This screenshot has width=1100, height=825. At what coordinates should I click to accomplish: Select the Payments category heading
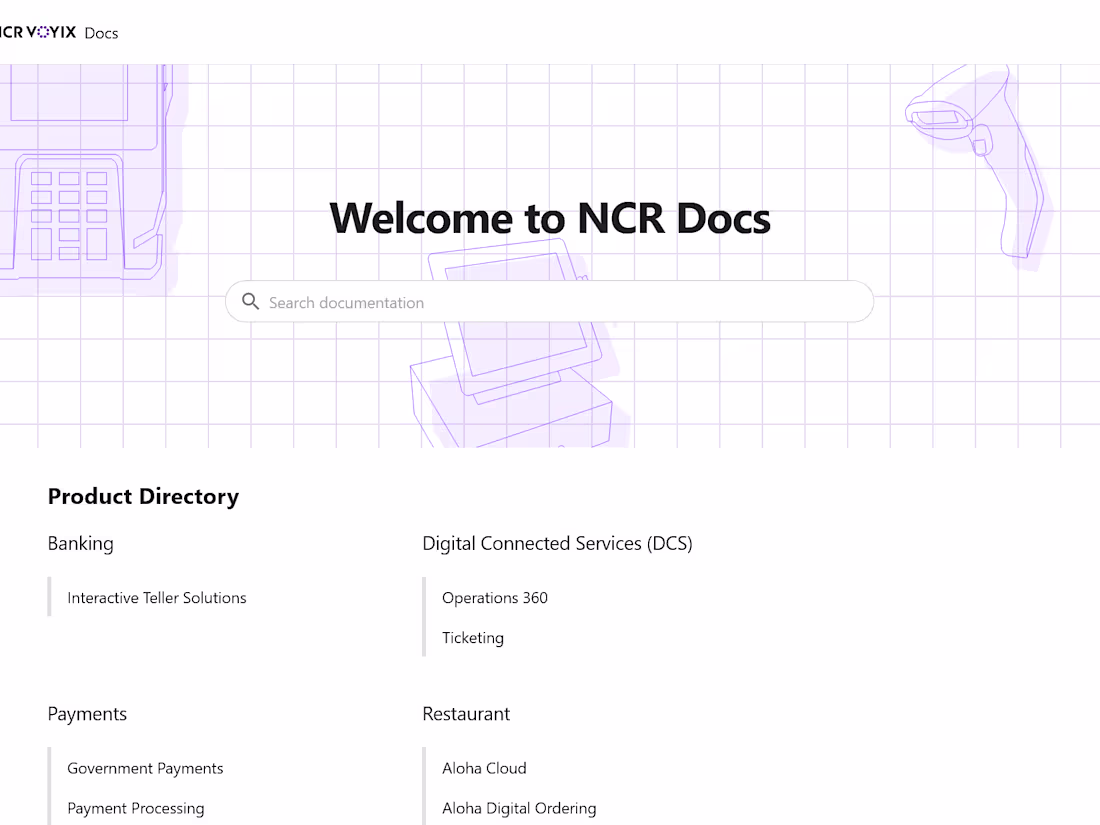87,714
